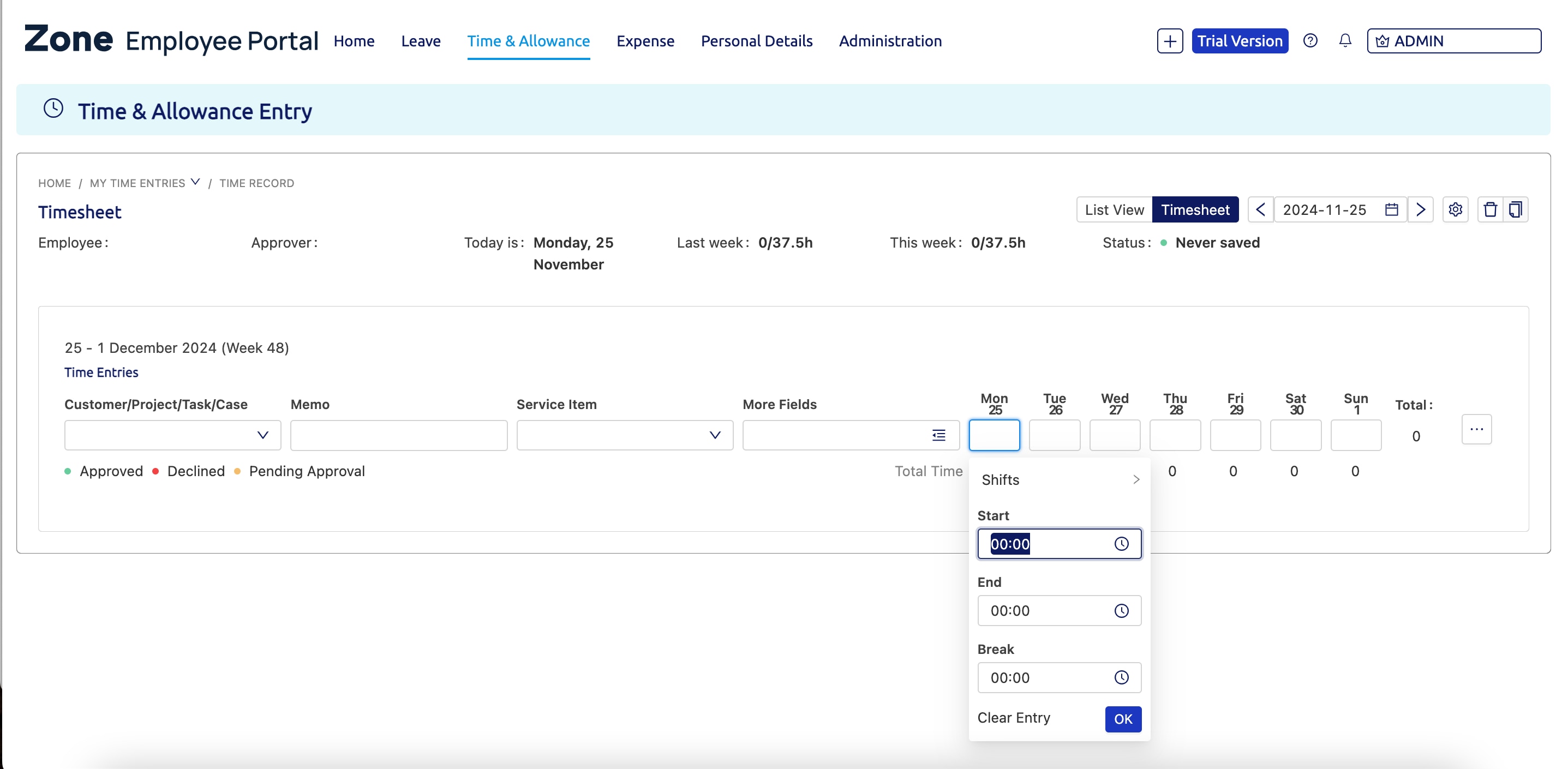Open notifications bell icon
Image resolution: width=1568 pixels, height=769 pixels.
point(1345,41)
